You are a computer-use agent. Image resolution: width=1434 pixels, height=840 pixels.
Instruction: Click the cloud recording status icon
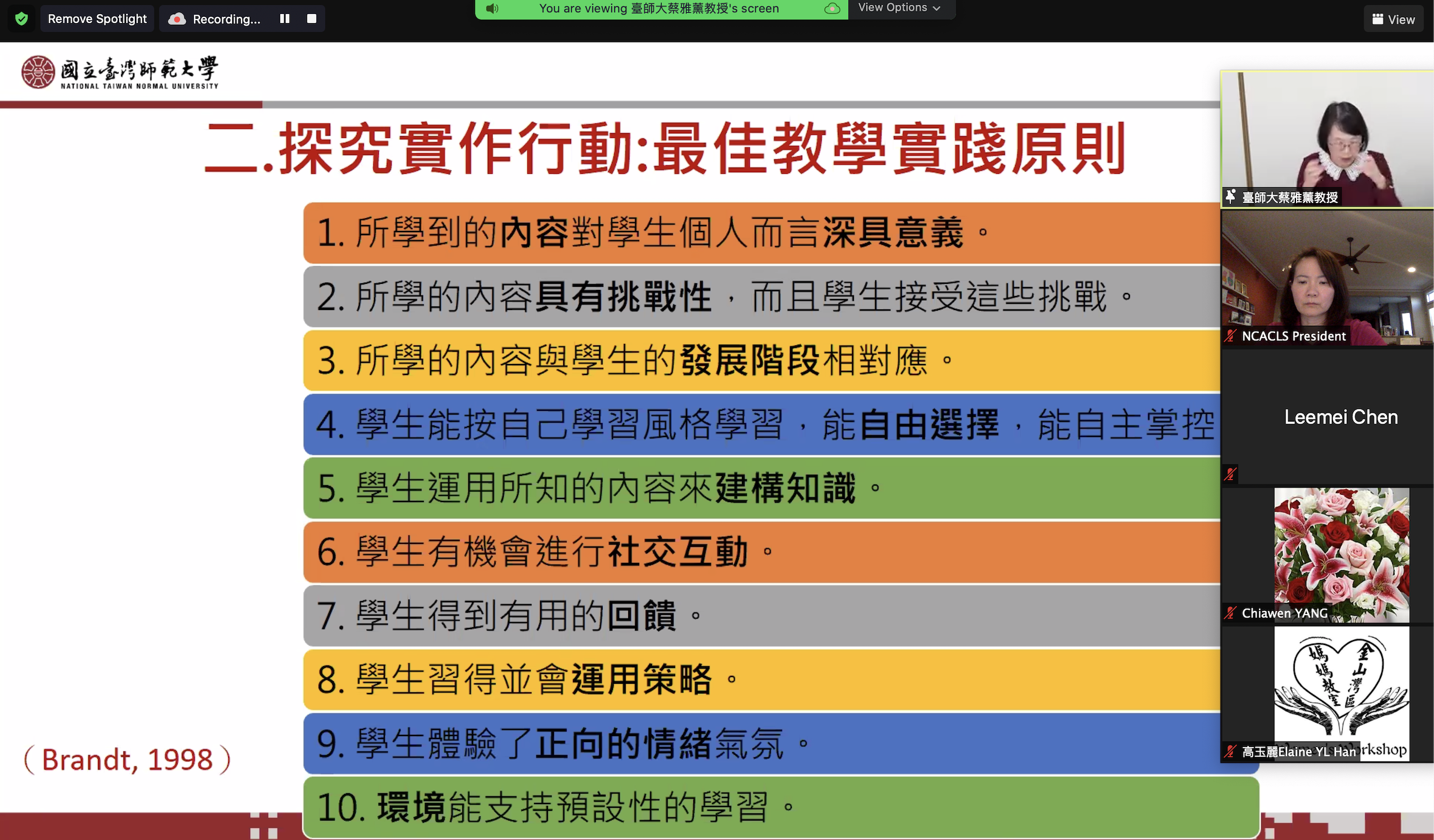tap(176, 18)
